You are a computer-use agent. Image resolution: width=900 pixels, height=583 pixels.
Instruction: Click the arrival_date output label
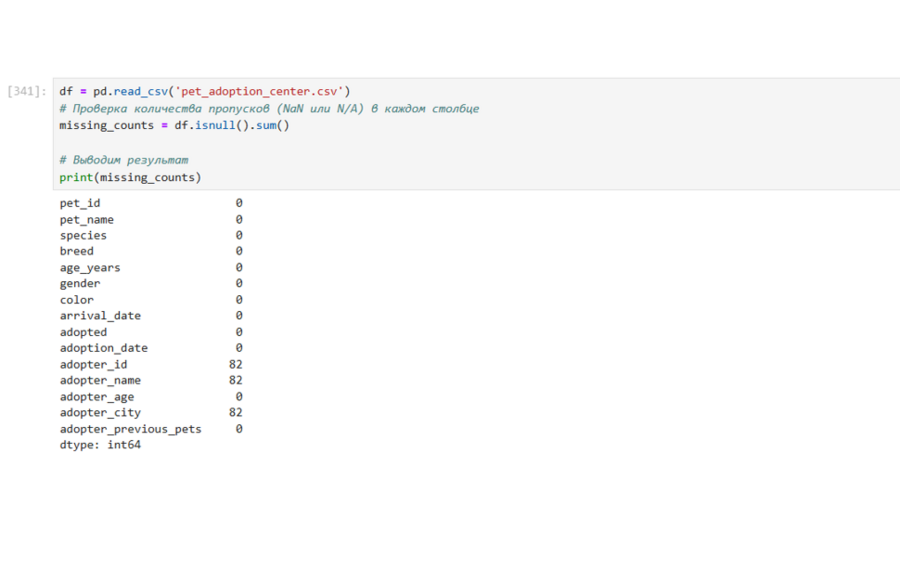(100, 315)
